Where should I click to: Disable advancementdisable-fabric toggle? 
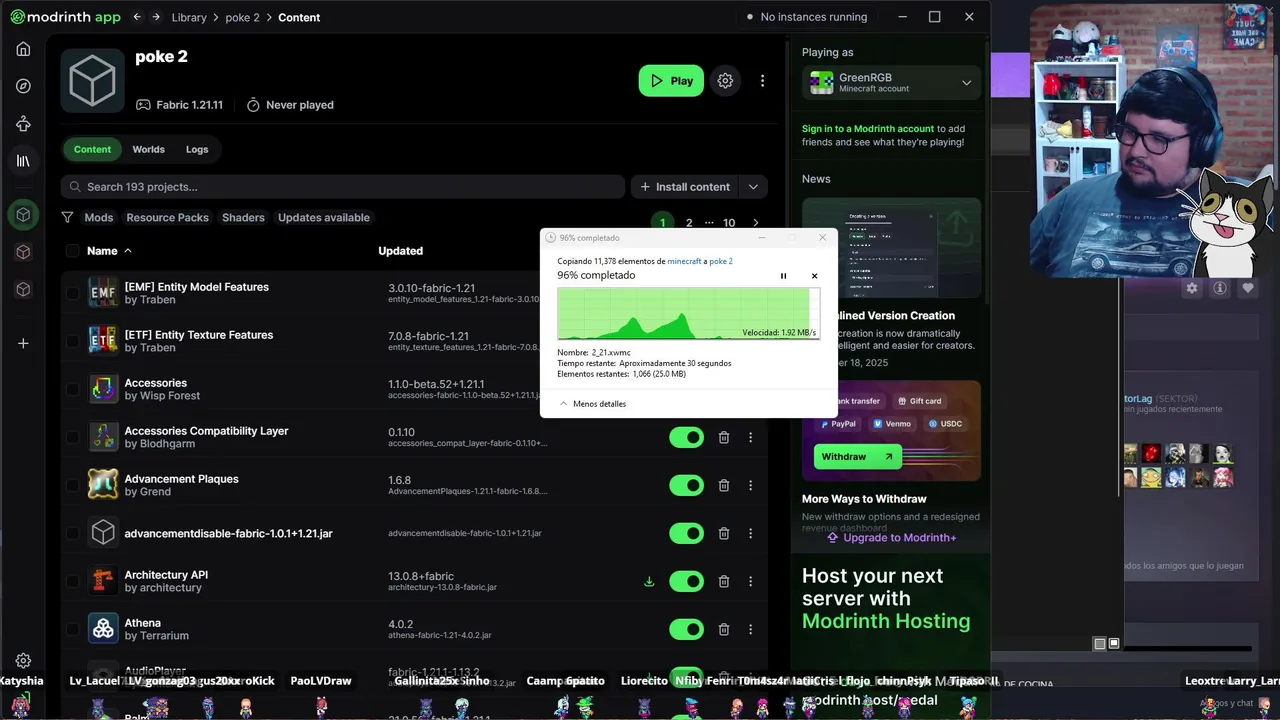coord(686,533)
